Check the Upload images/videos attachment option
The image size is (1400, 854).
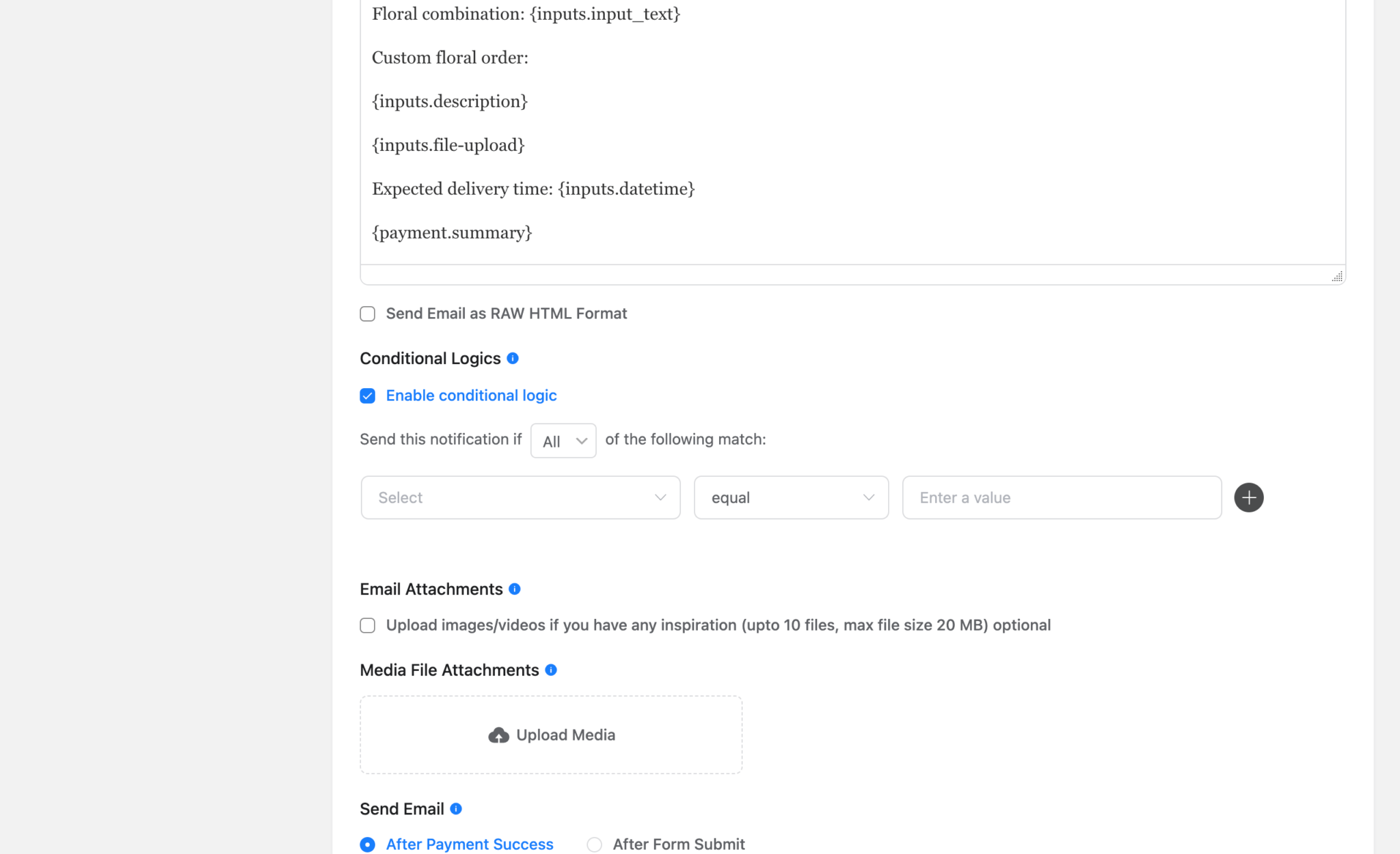point(368,625)
